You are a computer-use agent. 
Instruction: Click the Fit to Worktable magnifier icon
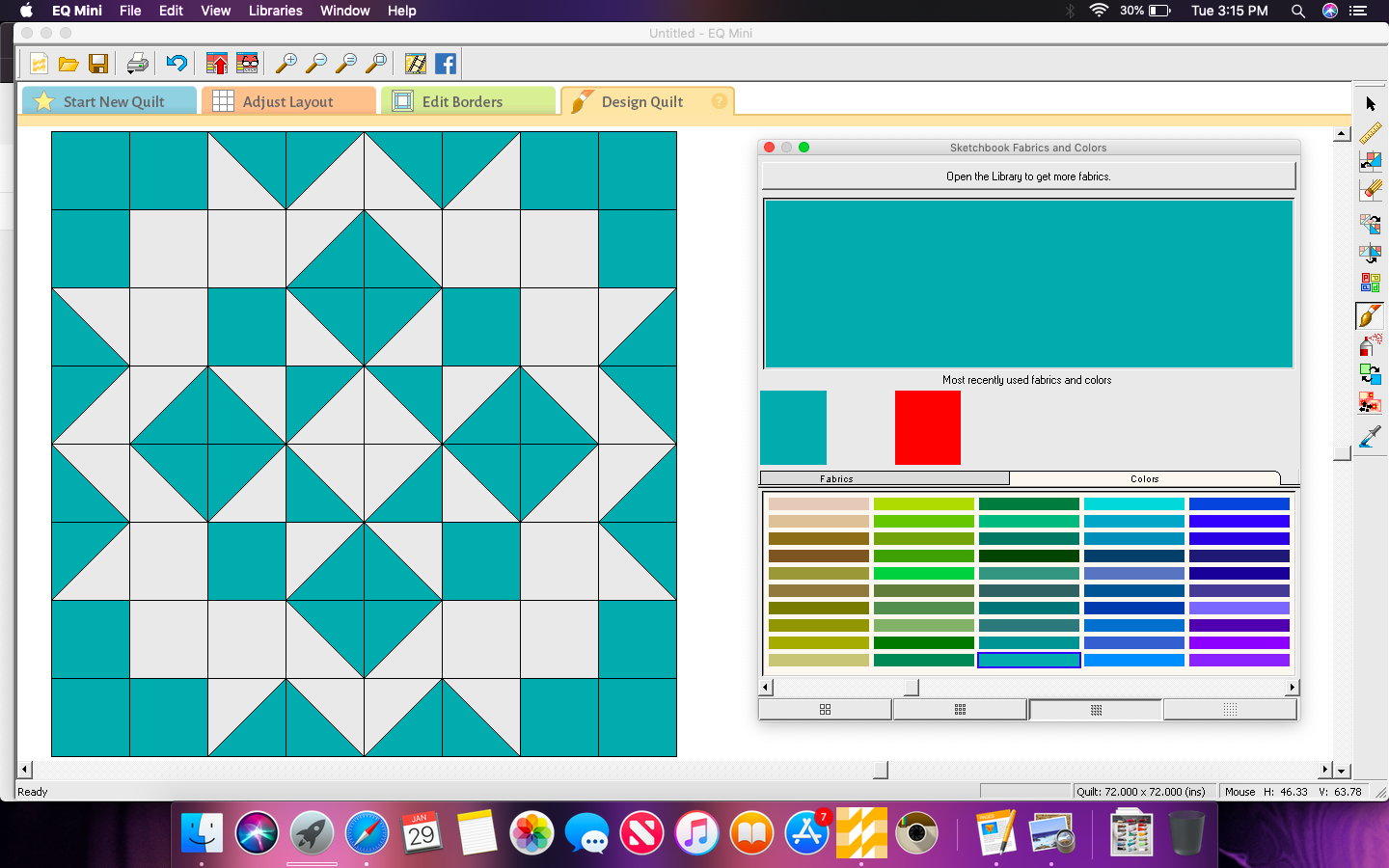tap(376, 64)
